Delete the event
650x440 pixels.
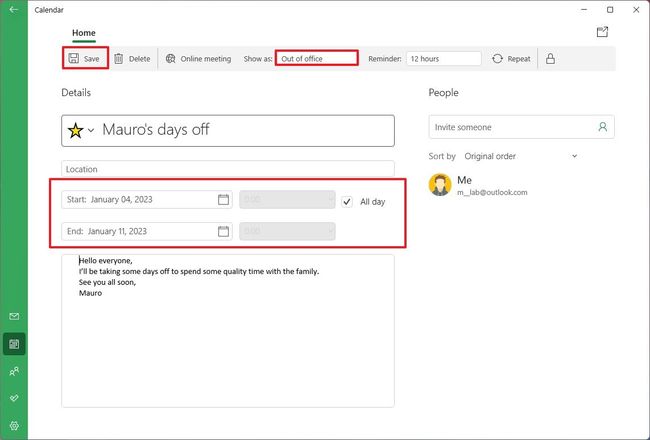click(132, 59)
